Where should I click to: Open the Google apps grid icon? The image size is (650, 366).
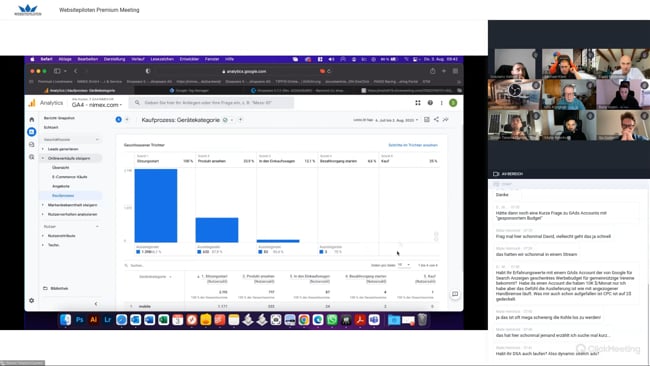pyautogui.click(x=418, y=103)
